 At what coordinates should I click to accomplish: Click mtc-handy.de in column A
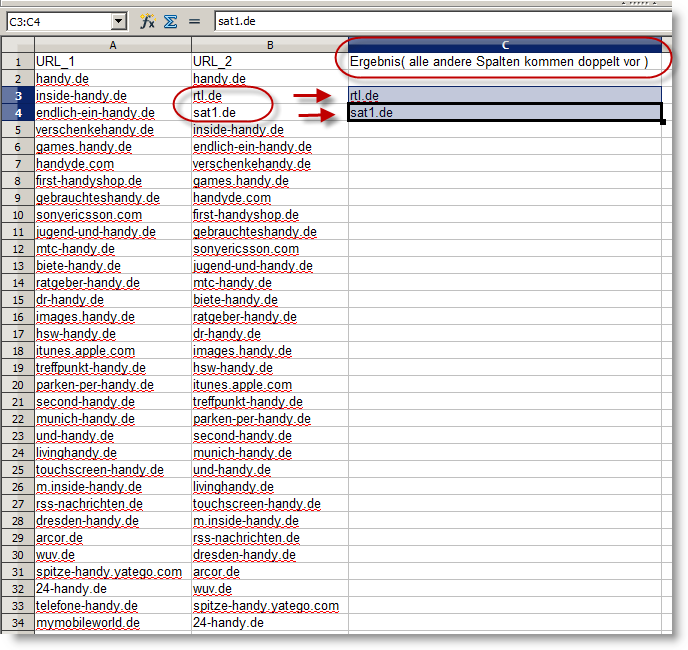pos(113,249)
